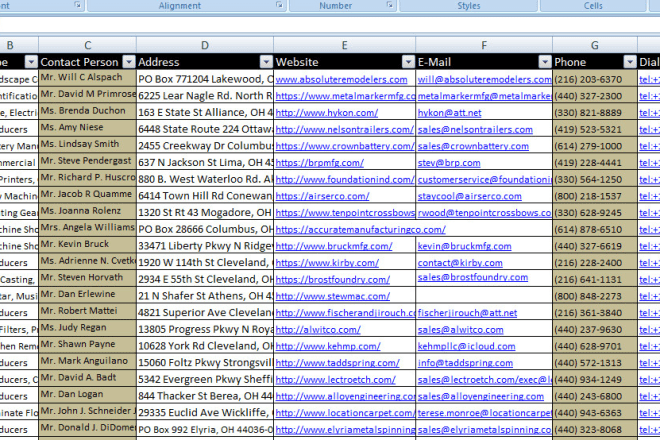Click email sales@nelsontrailers.com
This screenshot has width=660, height=440.
pyautogui.click(x=475, y=130)
